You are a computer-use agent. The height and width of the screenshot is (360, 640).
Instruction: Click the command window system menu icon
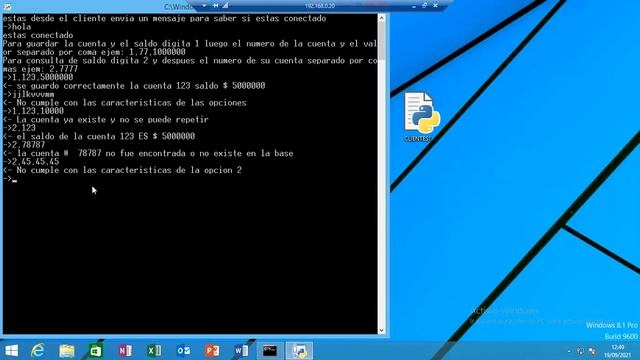7,7
